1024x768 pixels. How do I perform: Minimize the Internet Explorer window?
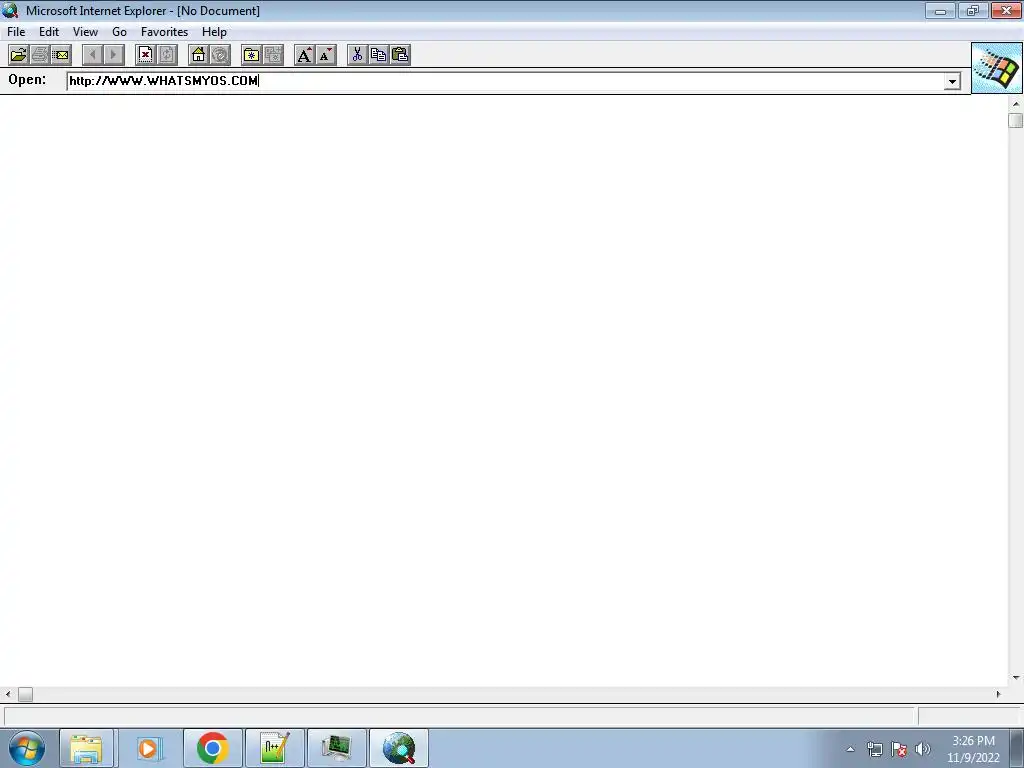click(x=940, y=10)
